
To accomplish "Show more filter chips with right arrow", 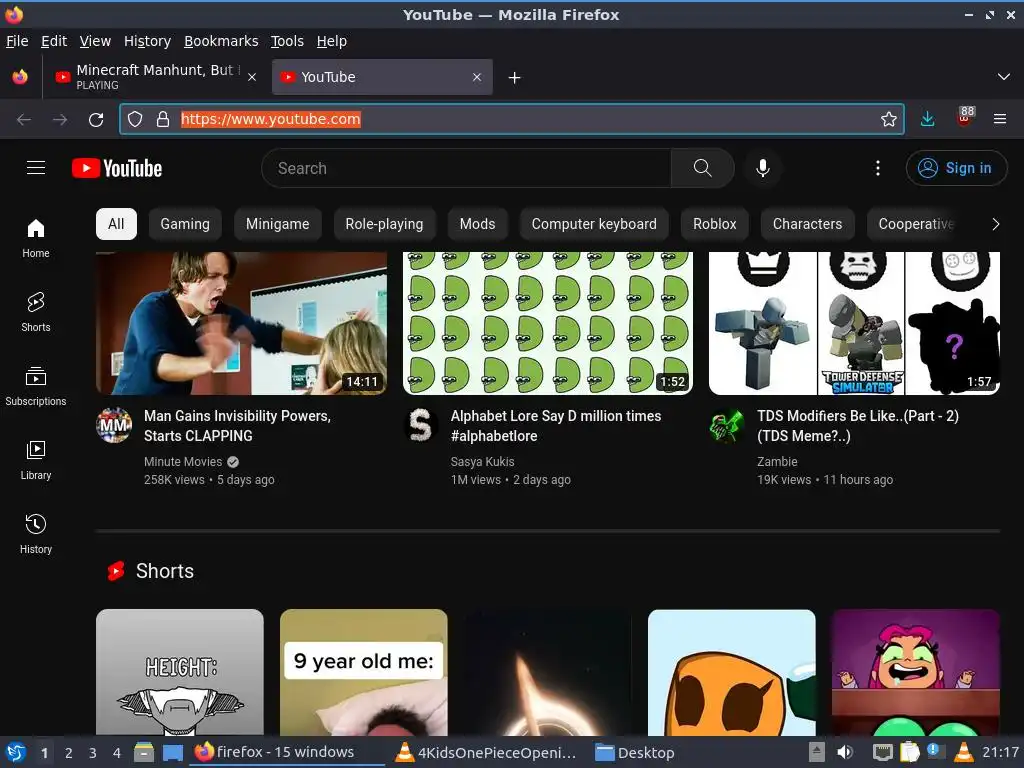I will (995, 224).
